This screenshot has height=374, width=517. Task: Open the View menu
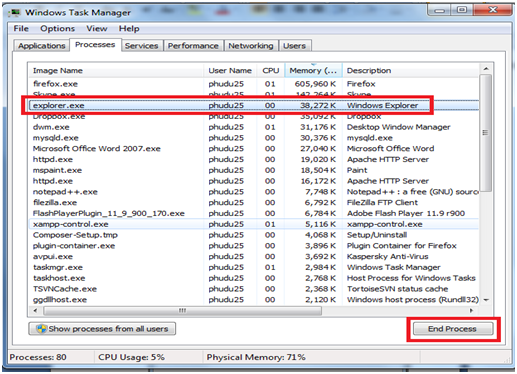pos(97,29)
